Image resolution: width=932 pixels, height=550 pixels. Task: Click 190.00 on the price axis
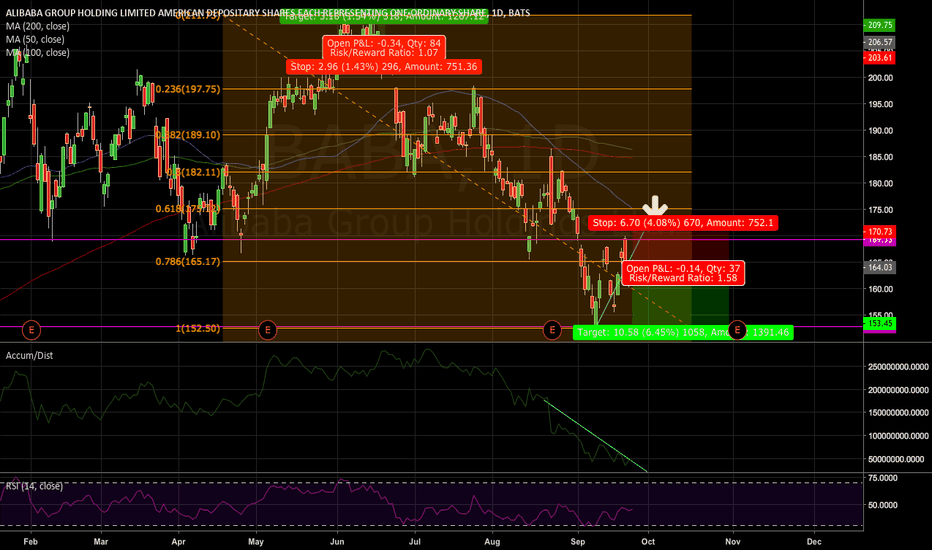click(880, 131)
